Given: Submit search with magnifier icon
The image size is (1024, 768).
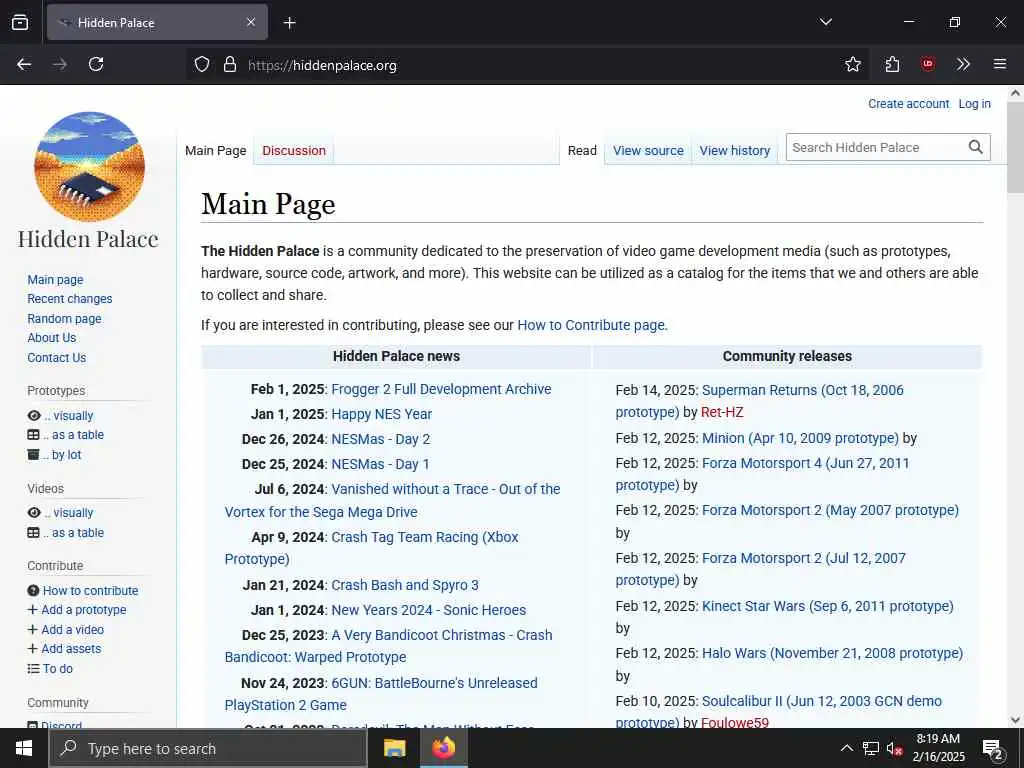Looking at the screenshot, I should tap(976, 148).
